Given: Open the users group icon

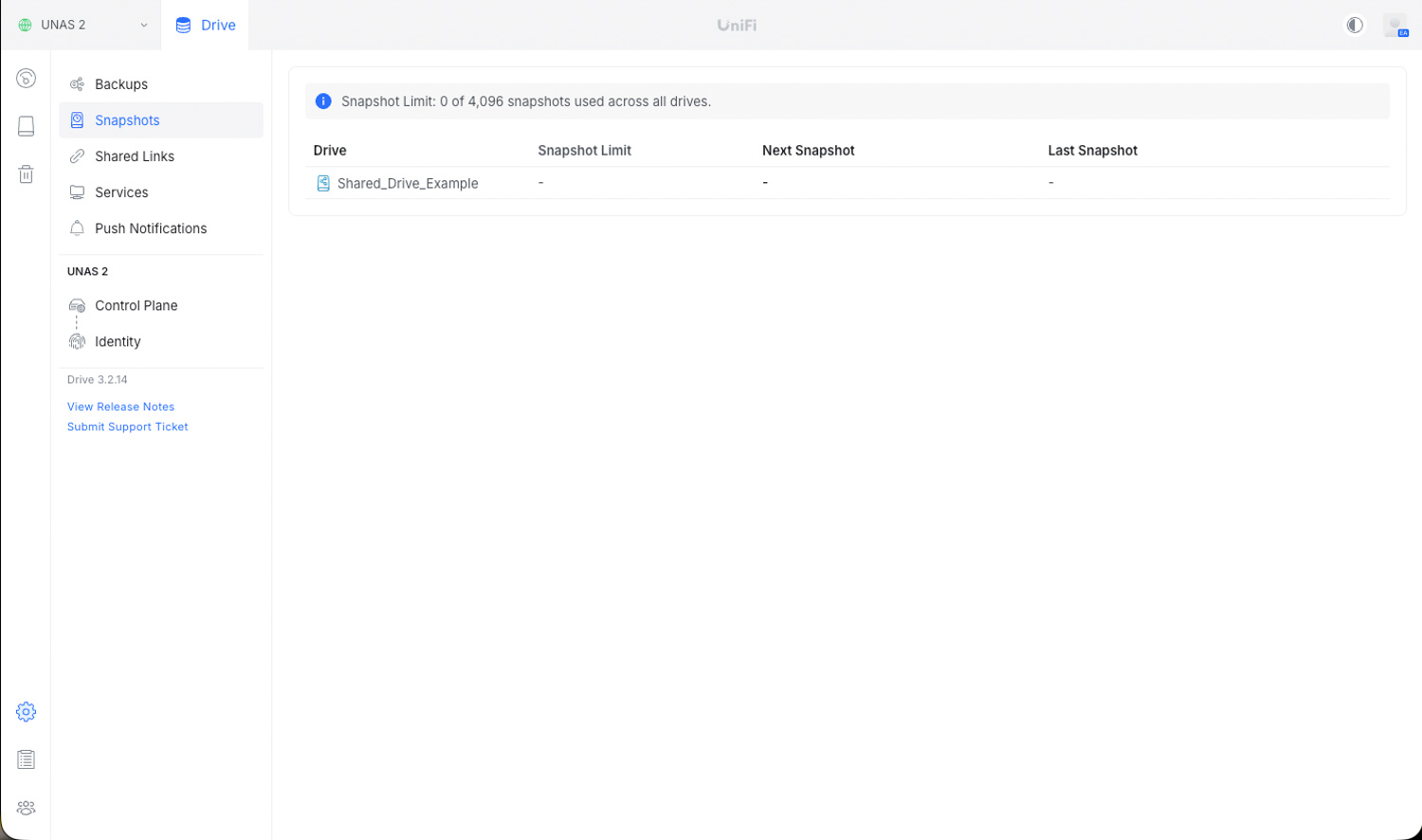Looking at the screenshot, I should coord(26,808).
